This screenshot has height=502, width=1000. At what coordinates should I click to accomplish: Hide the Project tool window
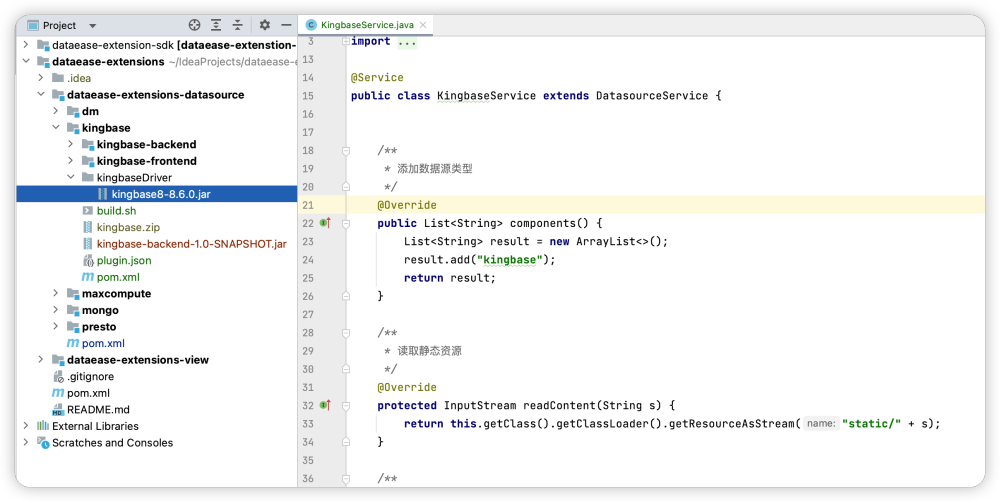[286, 25]
